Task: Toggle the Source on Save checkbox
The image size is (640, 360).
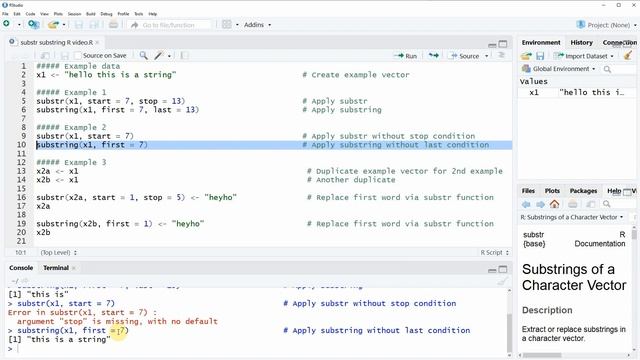Action: coord(78,56)
